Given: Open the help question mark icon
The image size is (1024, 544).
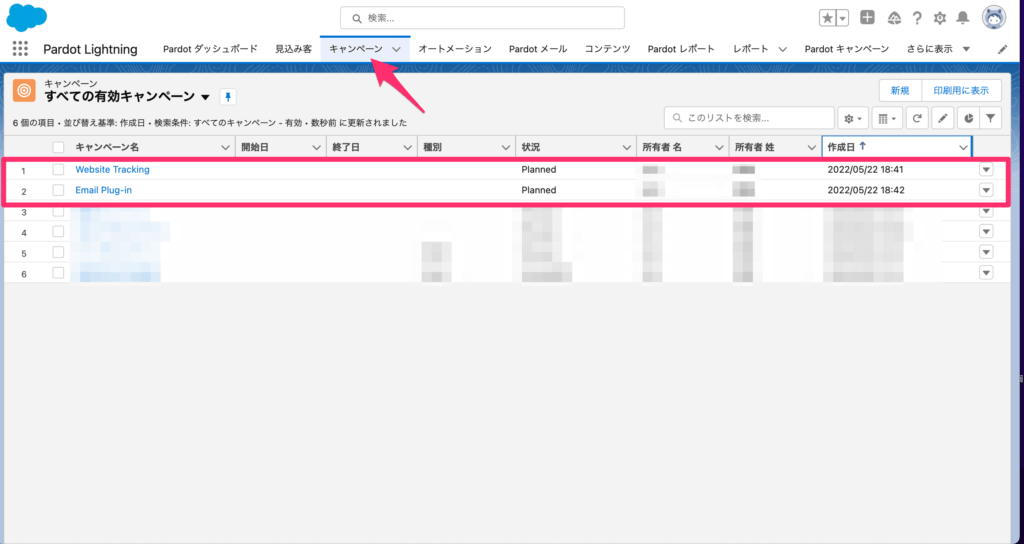Looking at the screenshot, I should [x=918, y=18].
